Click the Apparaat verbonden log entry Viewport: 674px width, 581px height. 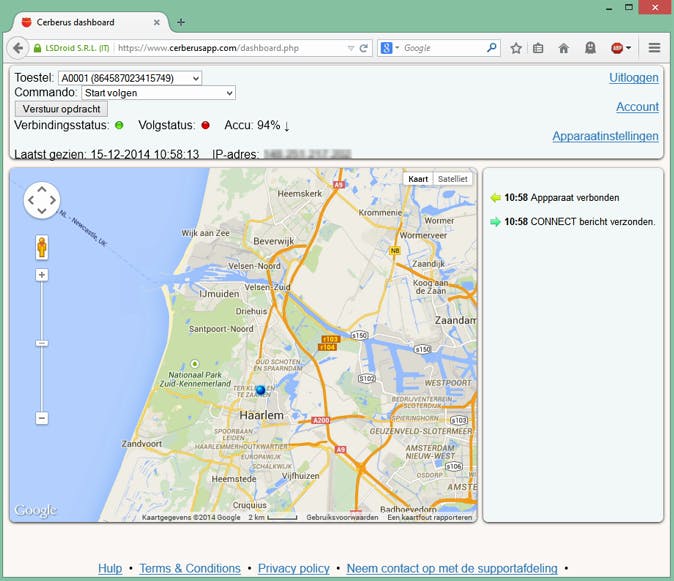[561, 198]
